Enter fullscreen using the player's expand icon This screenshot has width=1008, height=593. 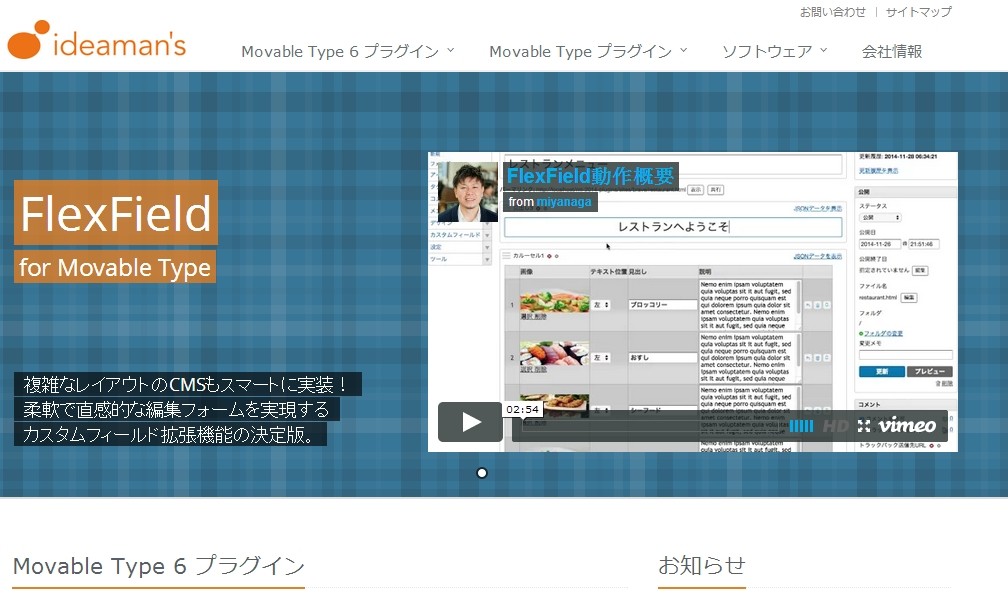(864, 425)
